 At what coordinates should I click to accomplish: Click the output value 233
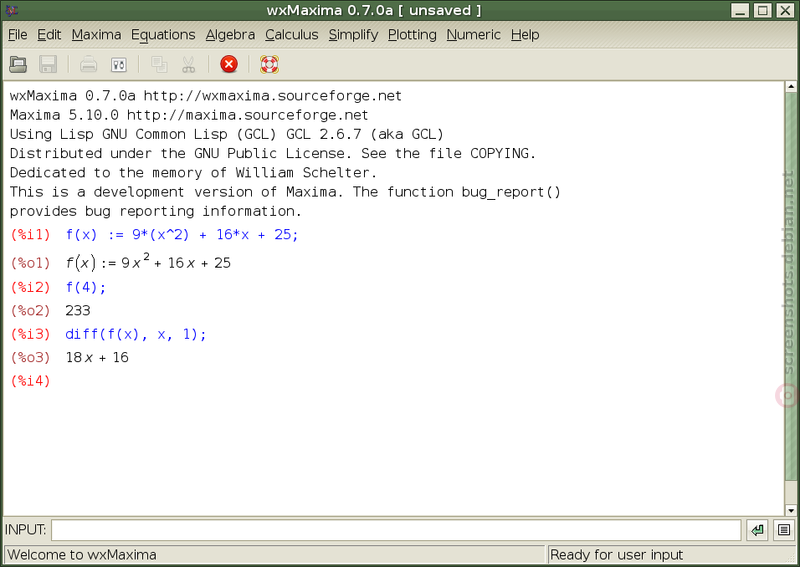[x=78, y=310]
